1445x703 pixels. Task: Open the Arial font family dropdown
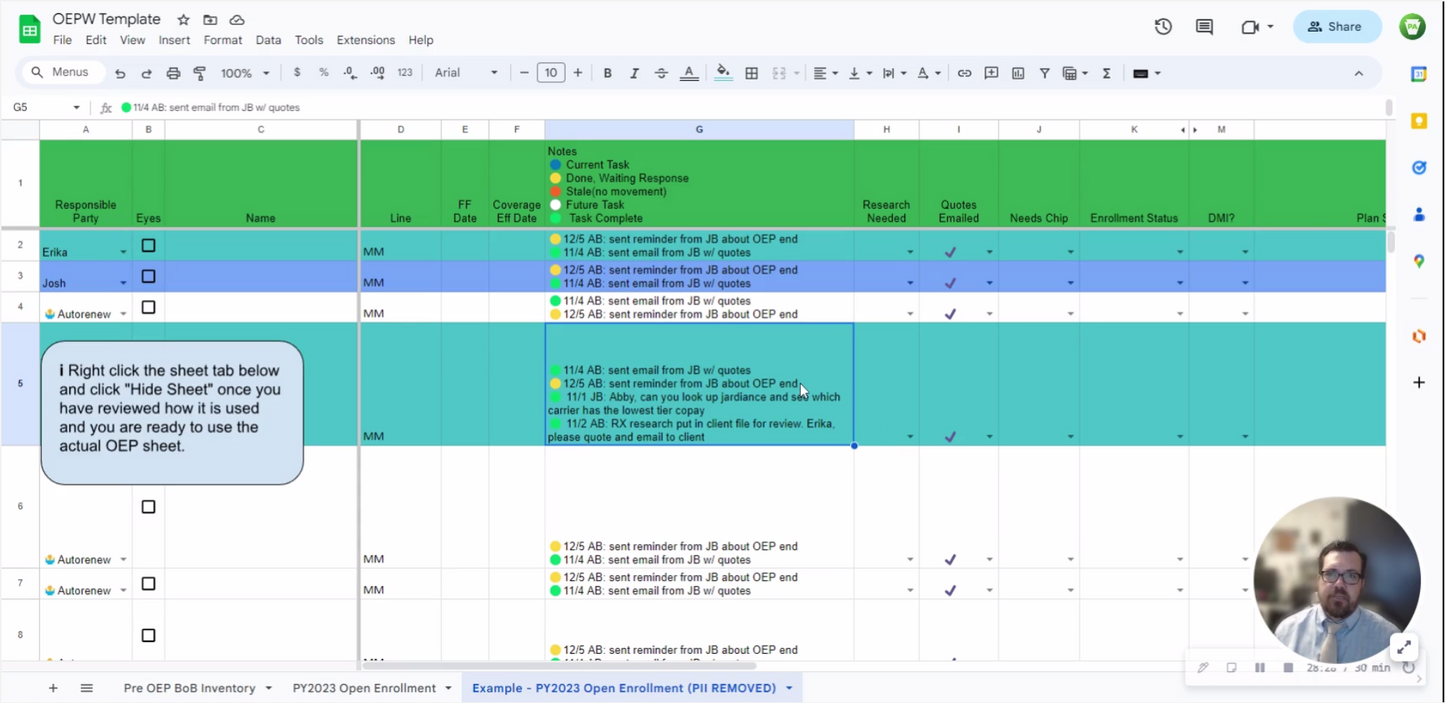(466, 73)
